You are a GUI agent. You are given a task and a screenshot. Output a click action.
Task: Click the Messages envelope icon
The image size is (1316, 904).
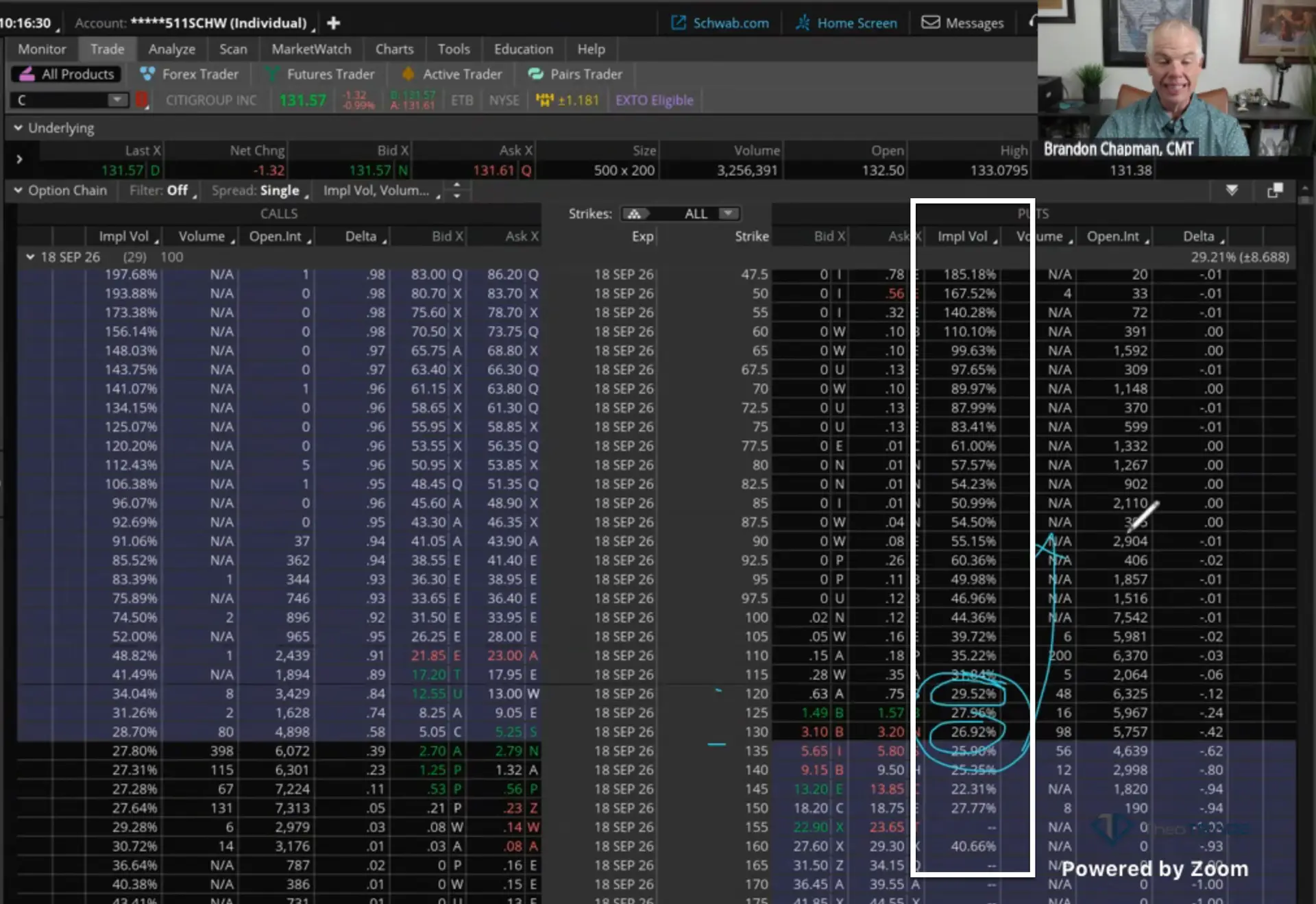[x=930, y=23]
